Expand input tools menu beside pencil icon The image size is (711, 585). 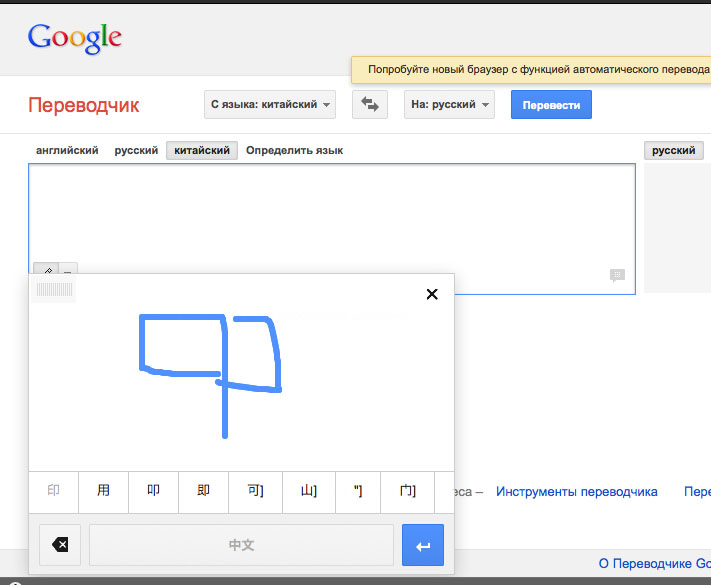pyautogui.click(x=68, y=270)
